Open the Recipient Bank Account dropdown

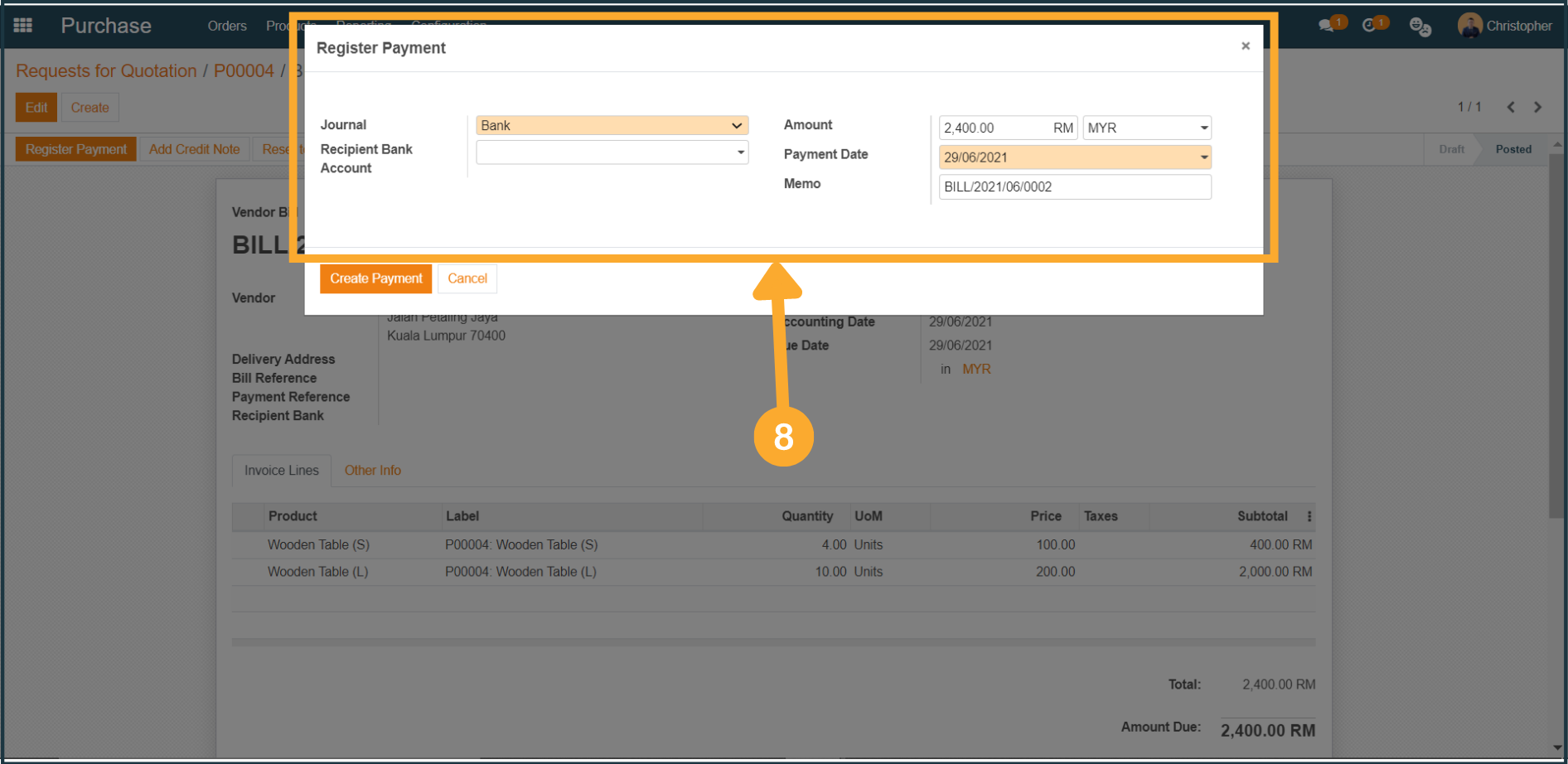612,152
